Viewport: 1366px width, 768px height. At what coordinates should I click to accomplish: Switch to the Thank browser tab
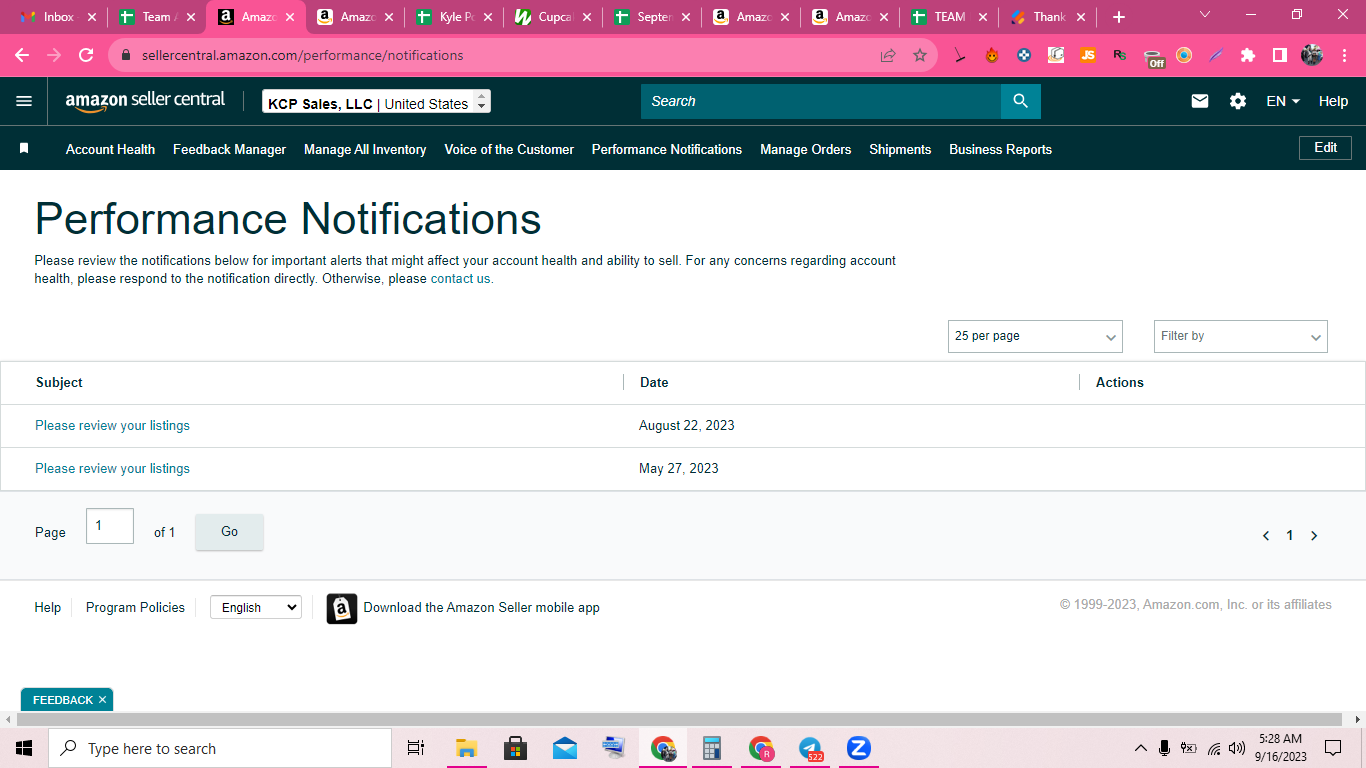pos(1048,17)
